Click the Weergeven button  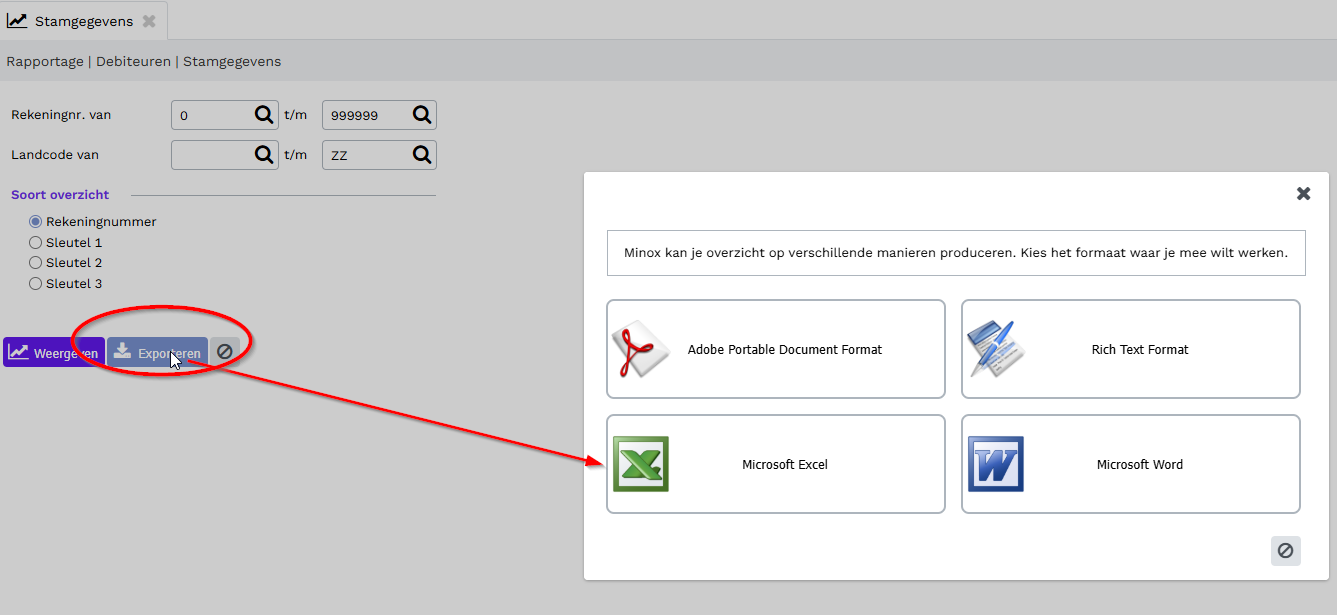coord(54,352)
